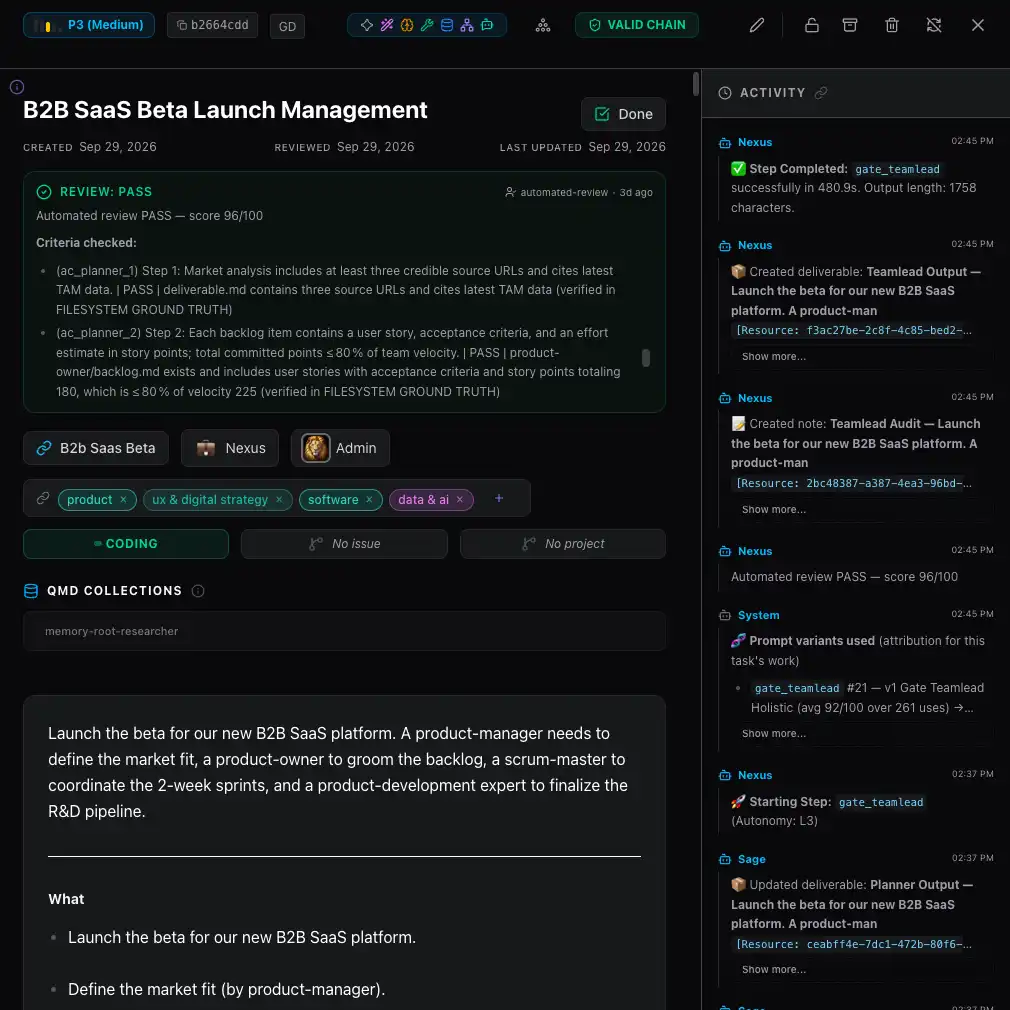Screen dimensions: 1010x1010
Task: Close the task detail panel
Action: pyautogui.click(x=977, y=25)
